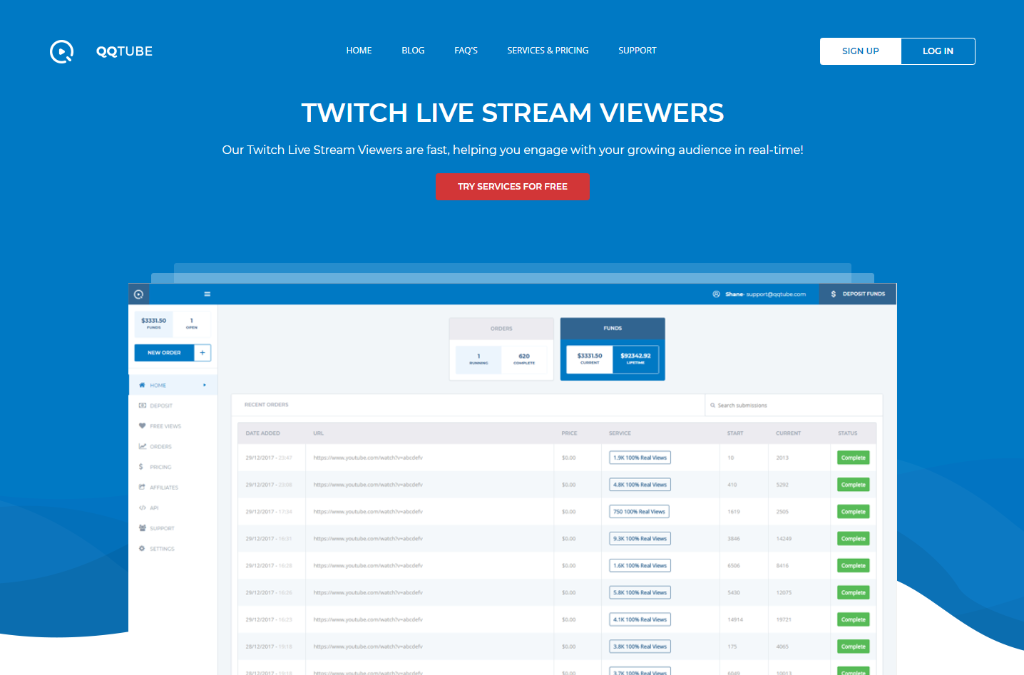Select the Affiliates sidebar item
The height and width of the screenshot is (675, 1024).
click(172, 487)
